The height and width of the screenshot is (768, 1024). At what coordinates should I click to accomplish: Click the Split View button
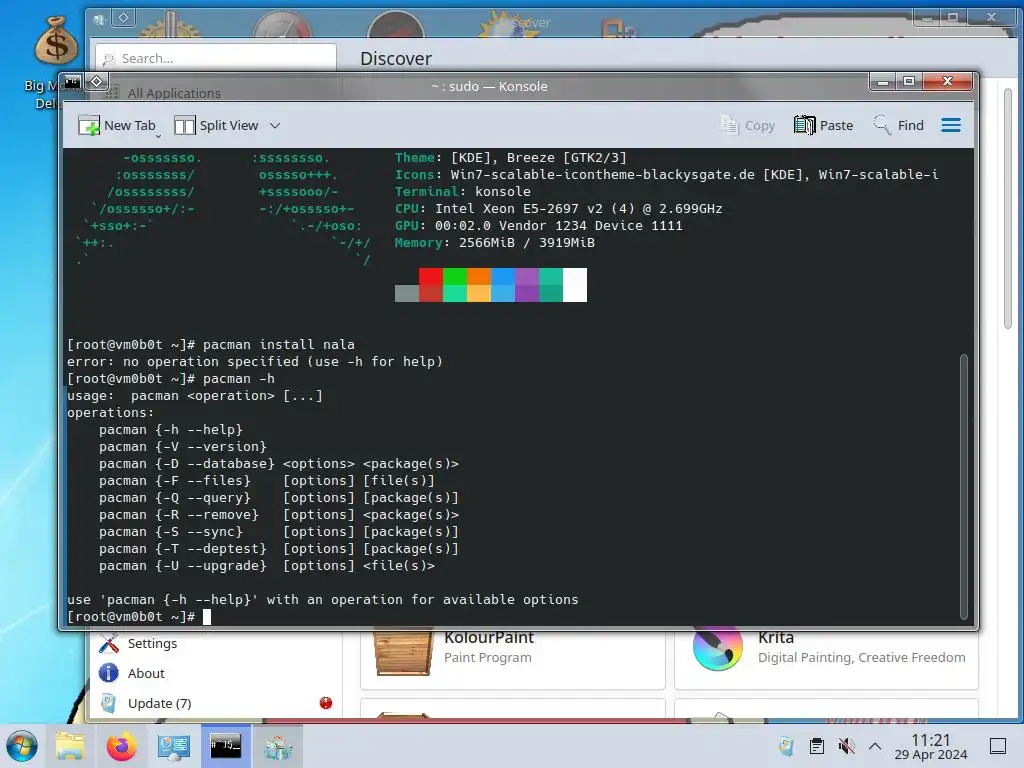pos(216,125)
